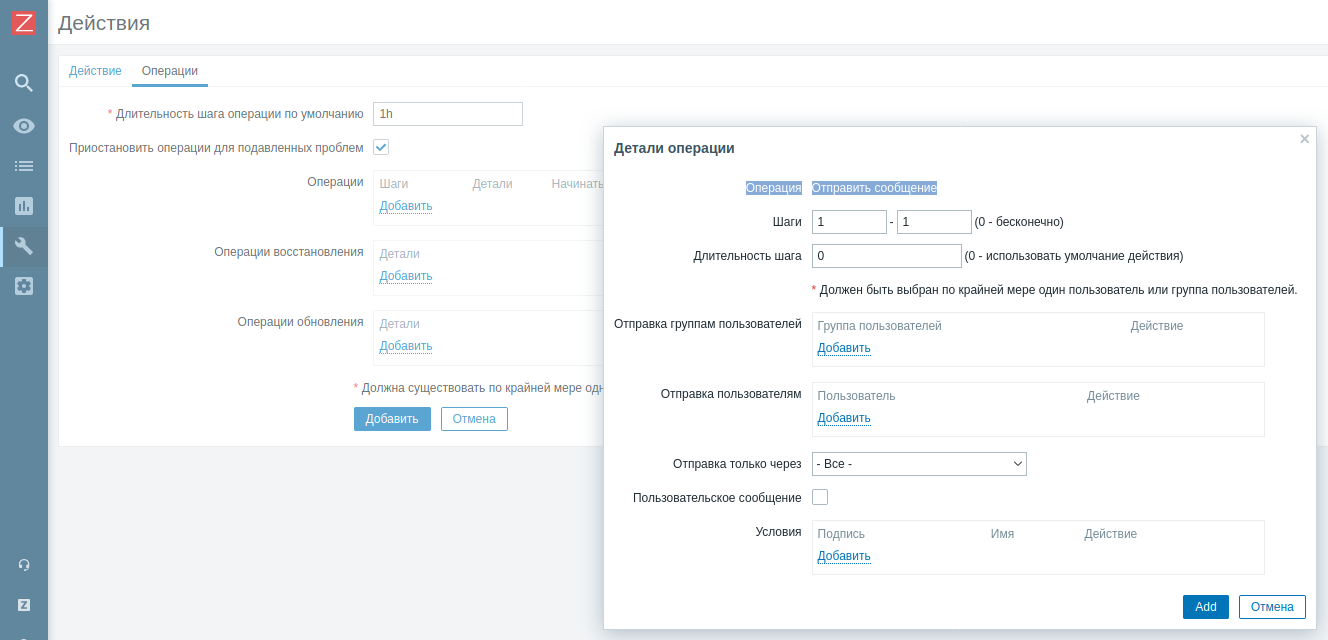Set the step duration field to zero

coord(886,255)
